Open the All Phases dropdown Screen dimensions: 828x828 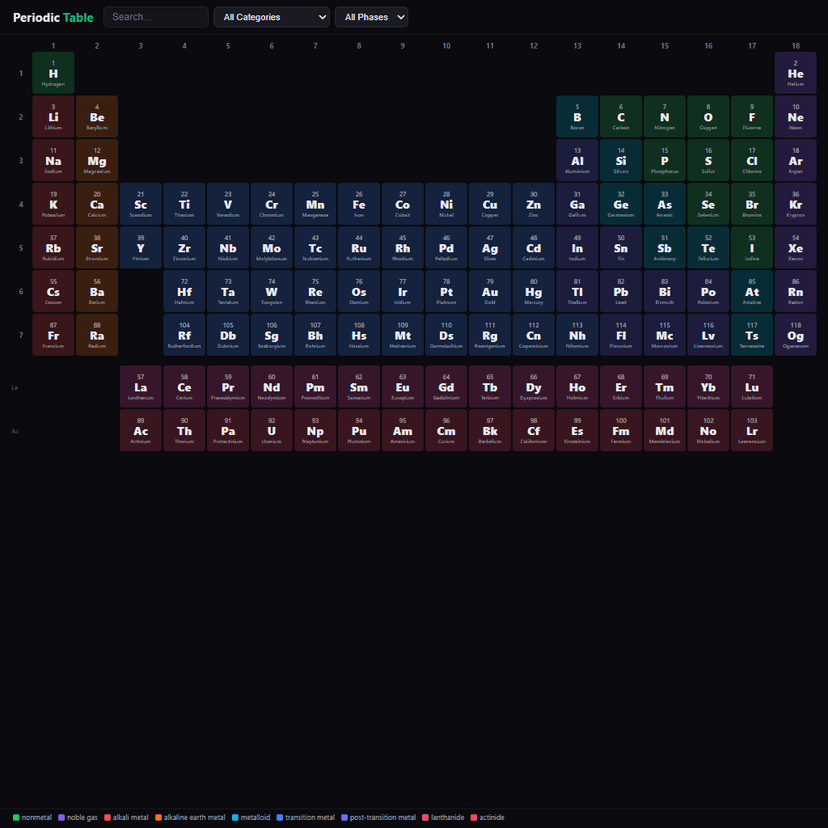click(x=371, y=17)
